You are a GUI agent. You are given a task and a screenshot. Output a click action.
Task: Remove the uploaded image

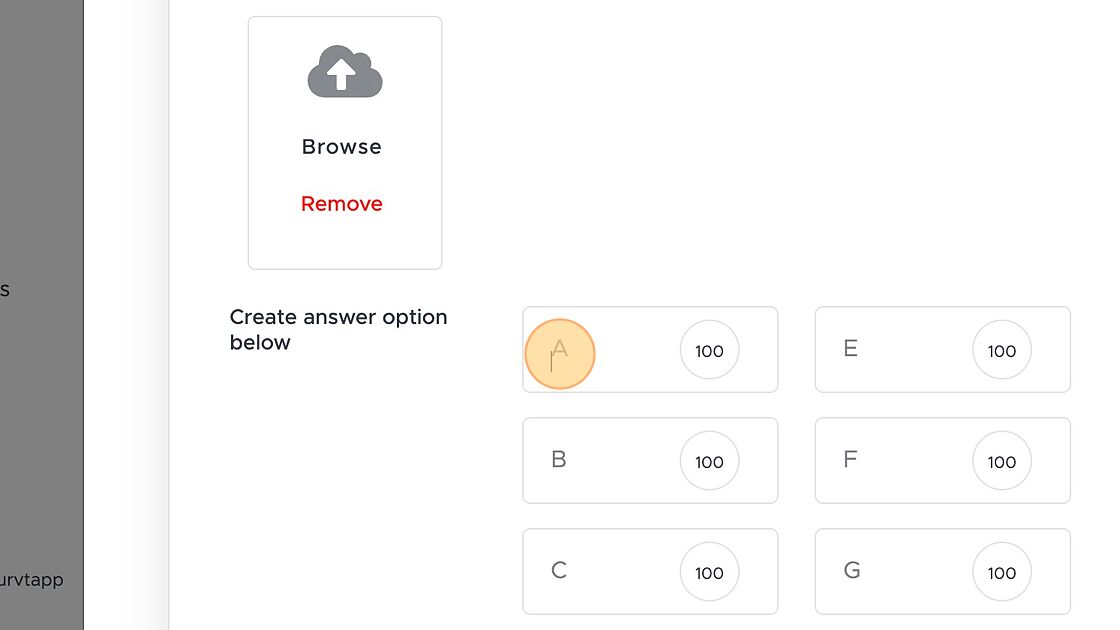click(341, 204)
